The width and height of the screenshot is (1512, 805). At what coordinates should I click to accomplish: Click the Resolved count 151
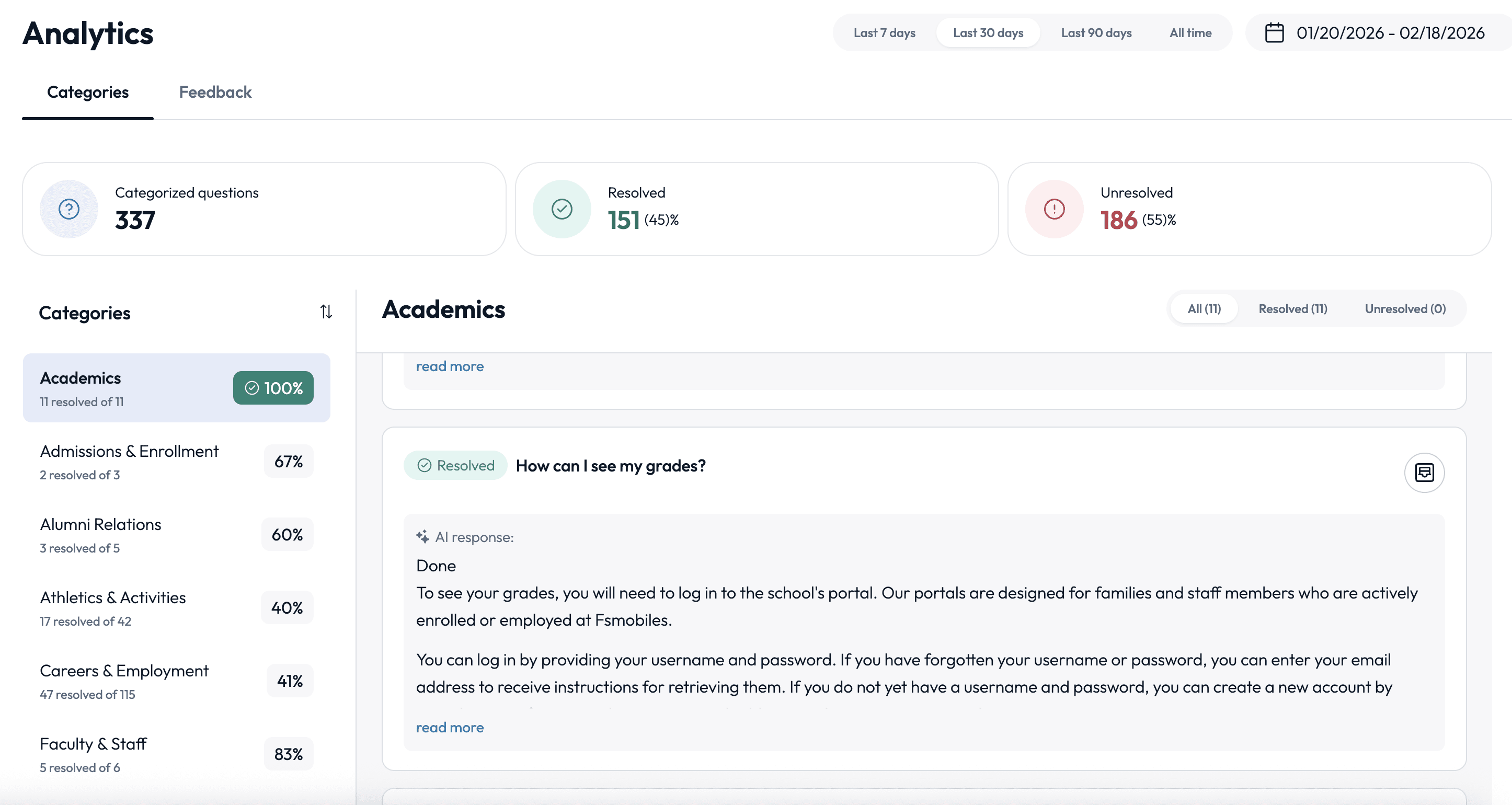pyautogui.click(x=623, y=221)
